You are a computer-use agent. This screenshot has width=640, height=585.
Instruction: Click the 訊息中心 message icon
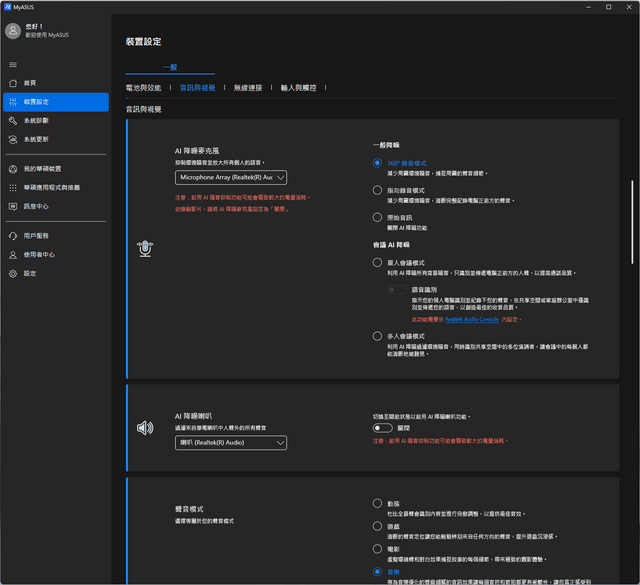tap(13, 207)
